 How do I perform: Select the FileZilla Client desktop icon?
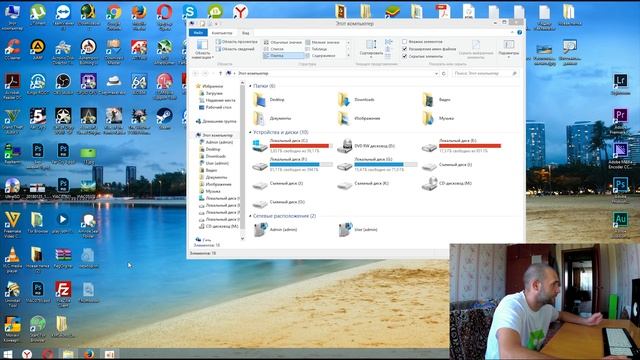(x=63, y=294)
